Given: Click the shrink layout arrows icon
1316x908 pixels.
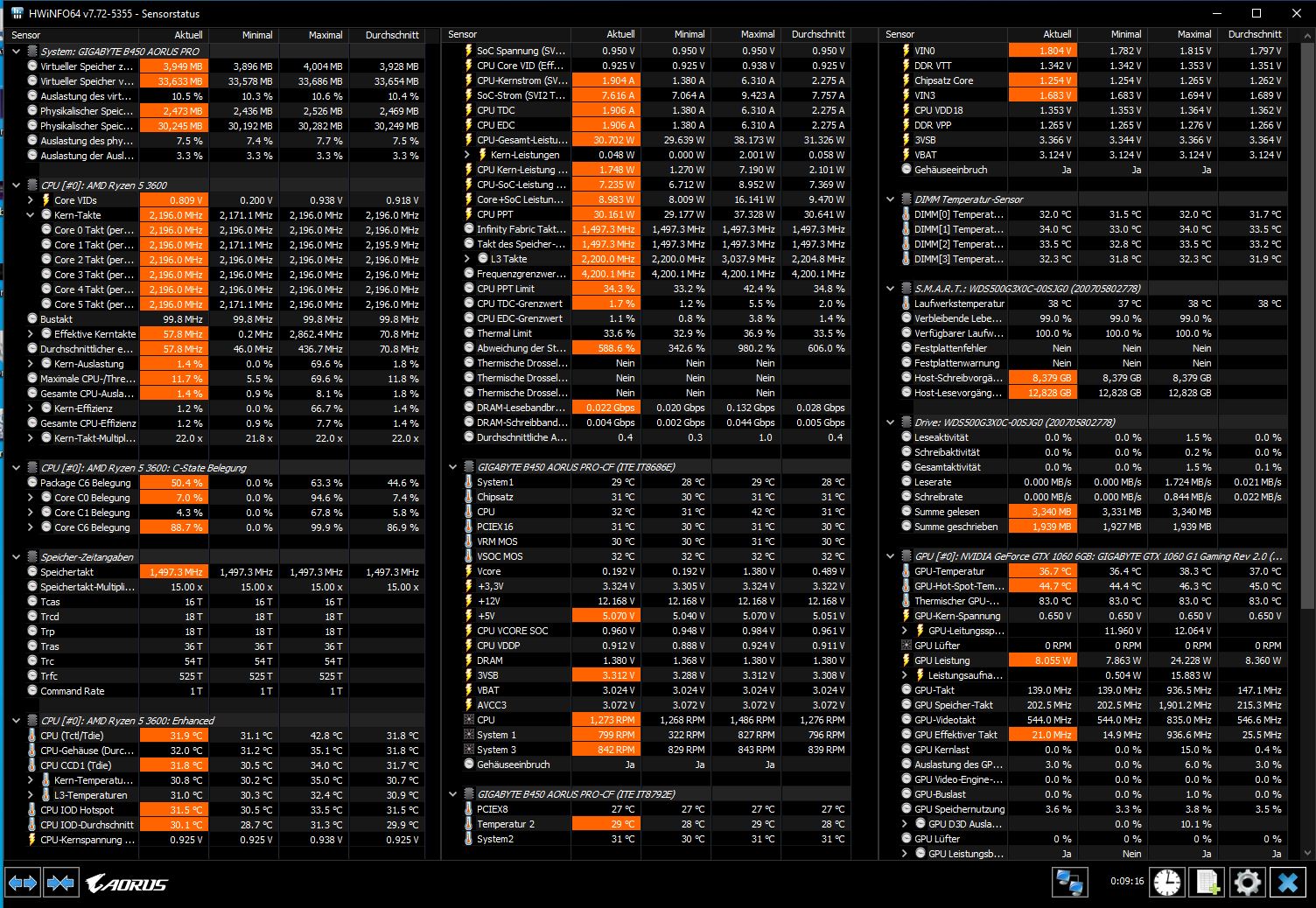Looking at the screenshot, I should point(60,884).
